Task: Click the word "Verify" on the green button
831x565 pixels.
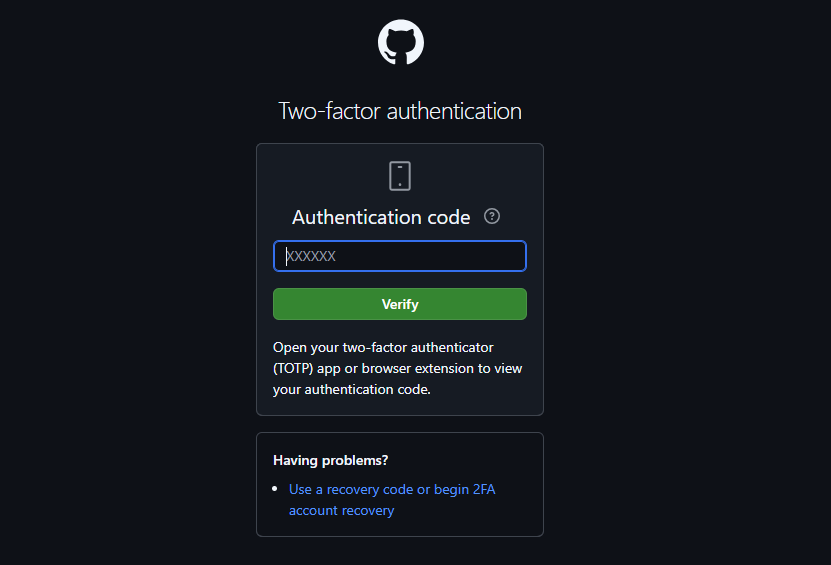Action: click(x=400, y=304)
